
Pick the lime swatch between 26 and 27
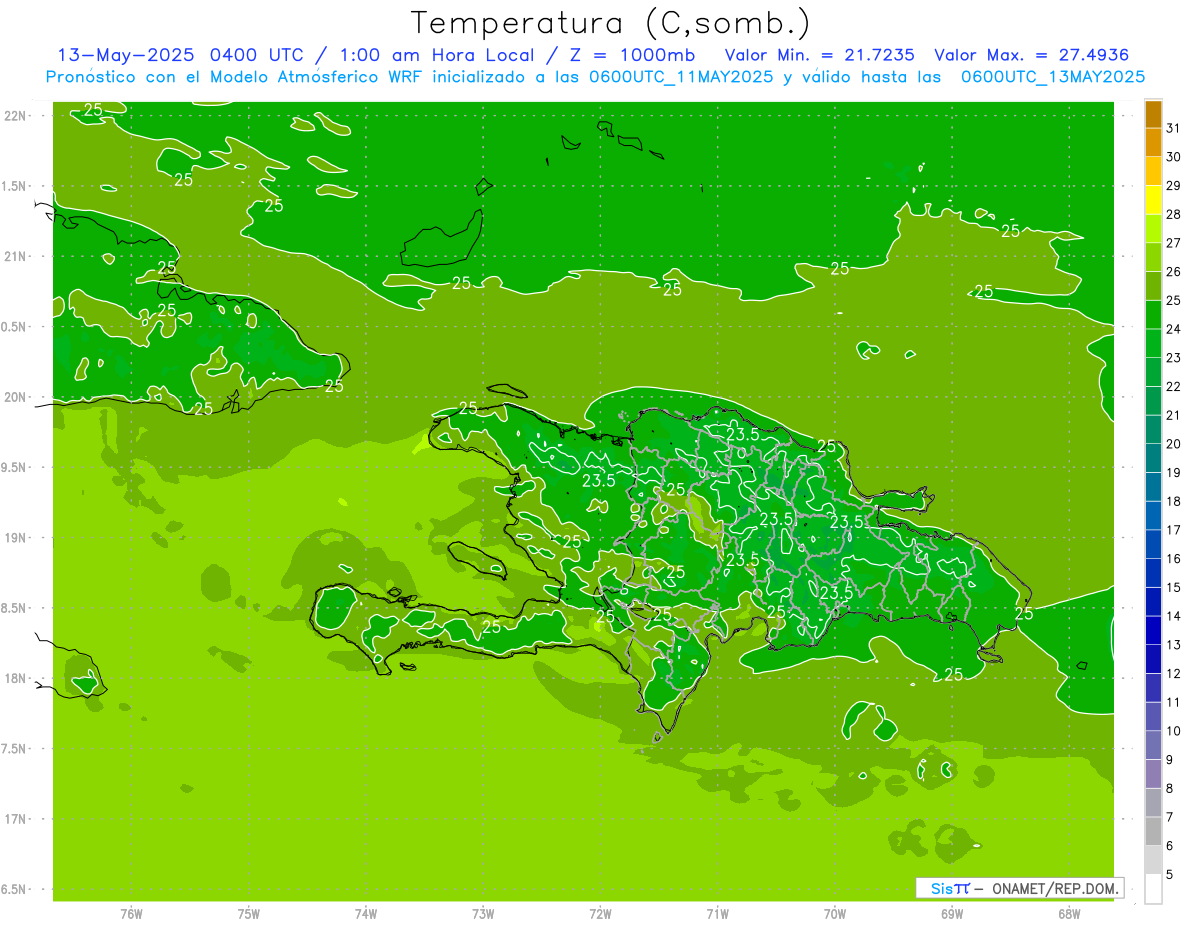tap(1153, 258)
